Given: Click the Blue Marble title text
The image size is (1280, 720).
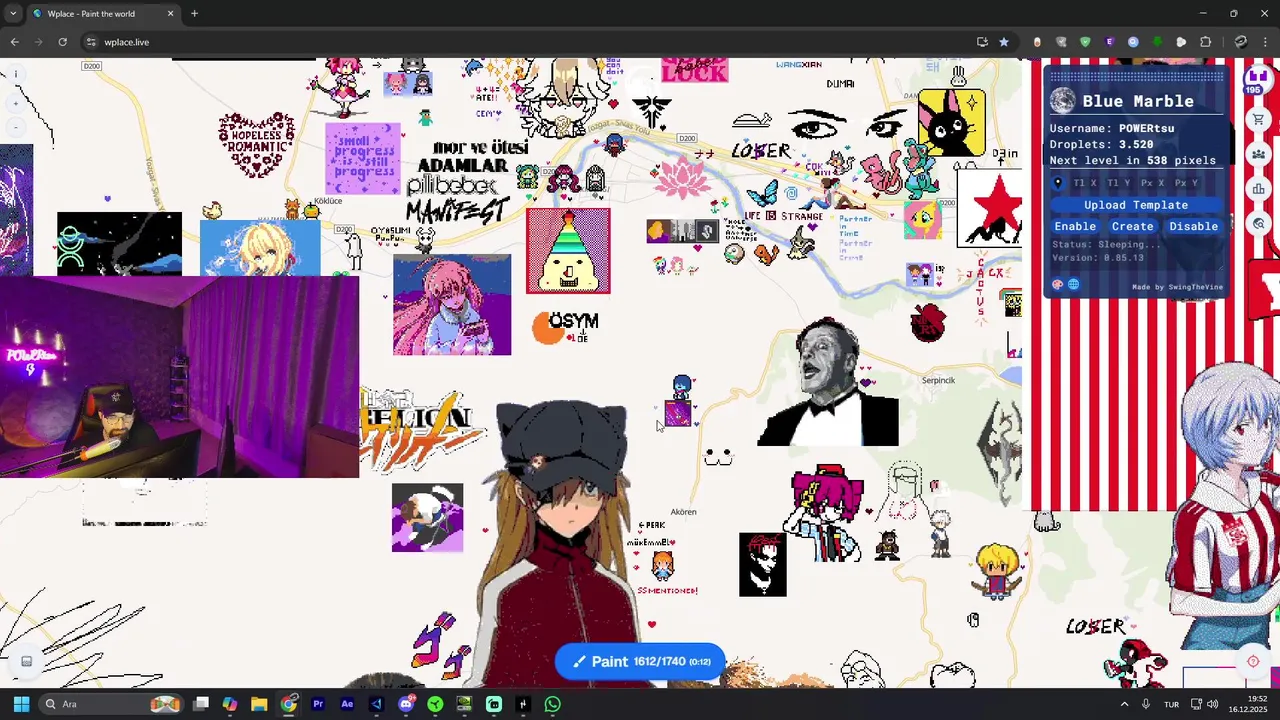Looking at the screenshot, I should [x=1138, y=101].
